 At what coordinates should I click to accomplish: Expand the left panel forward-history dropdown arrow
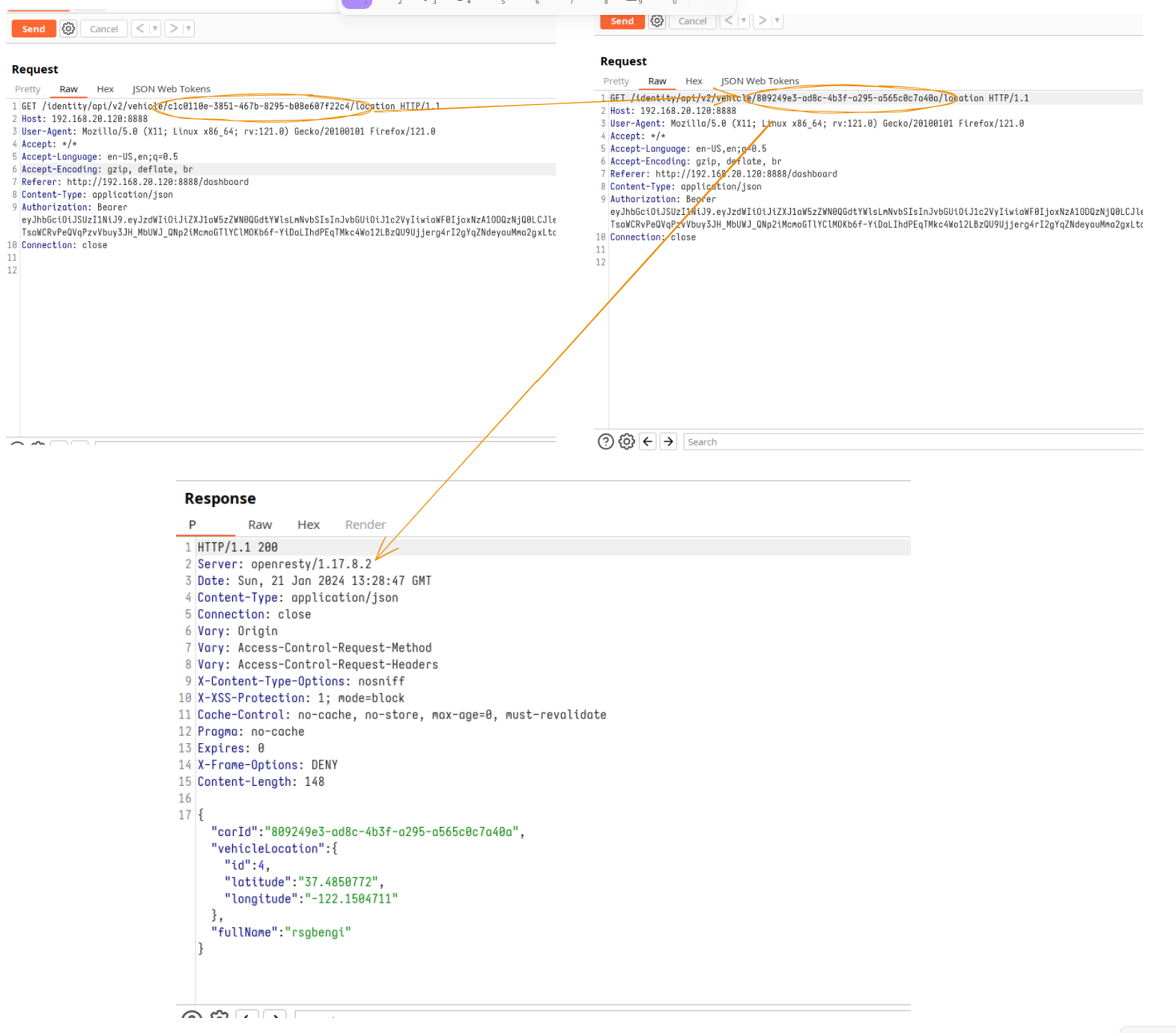(x=189, y=28)
